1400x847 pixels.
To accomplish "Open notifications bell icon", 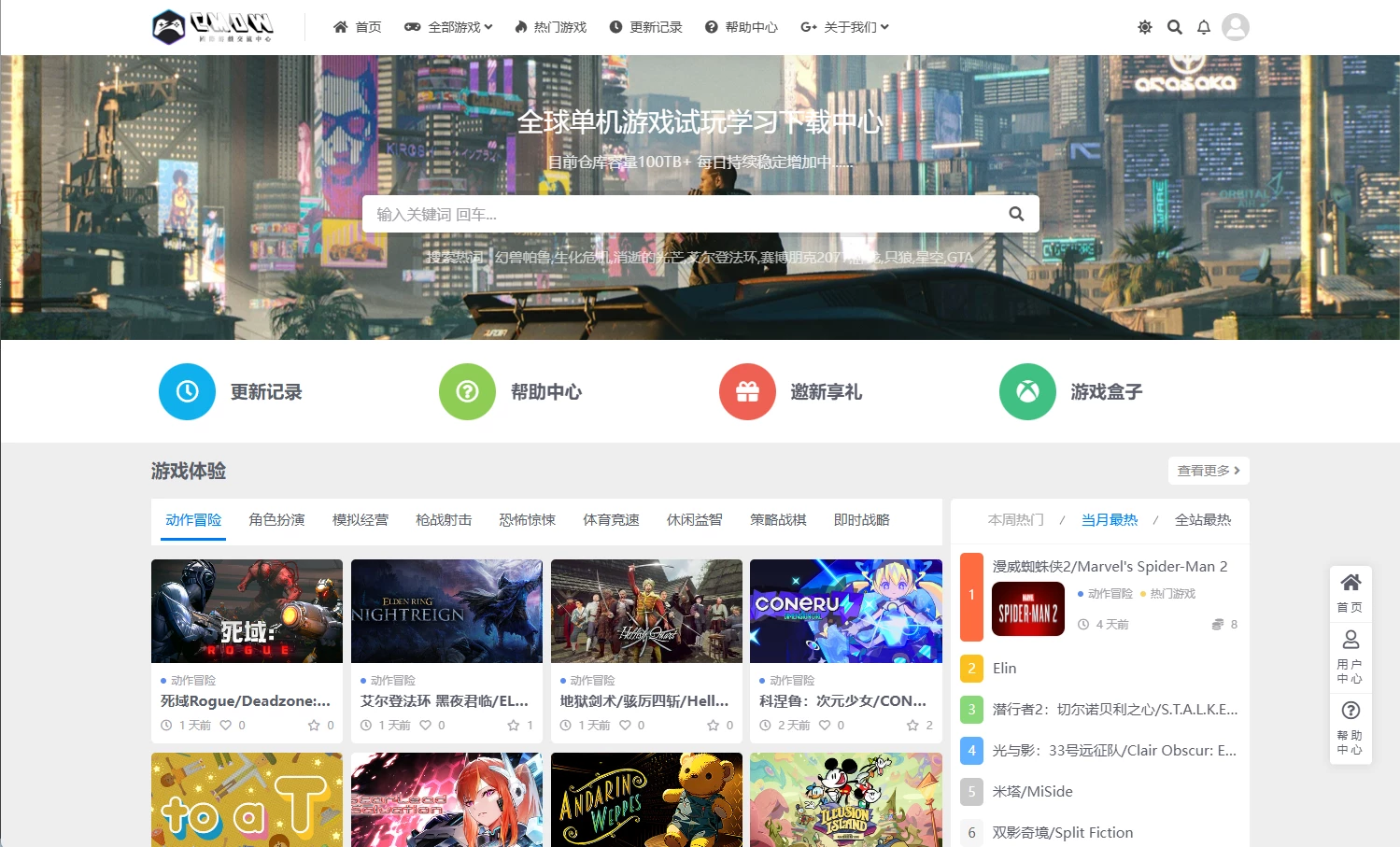I will (x=1204, y=27).
